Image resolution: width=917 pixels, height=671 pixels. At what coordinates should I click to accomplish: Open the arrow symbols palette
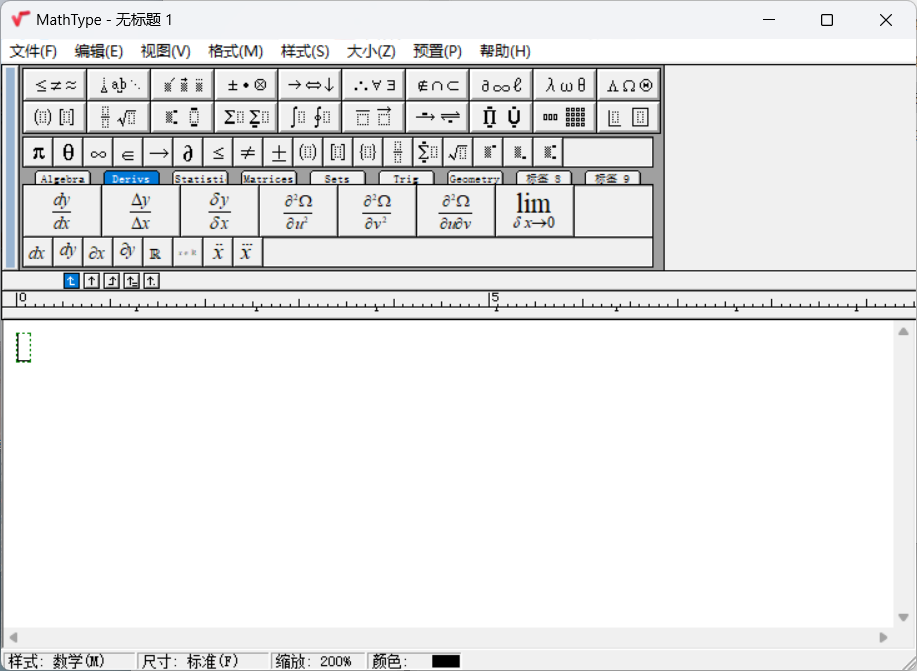(311, 85)
